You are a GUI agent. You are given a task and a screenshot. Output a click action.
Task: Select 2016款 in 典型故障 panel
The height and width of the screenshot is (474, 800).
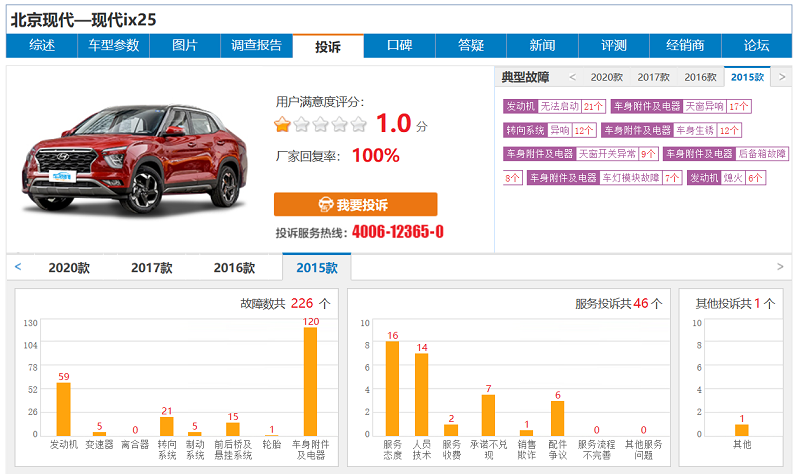[701, 77]
